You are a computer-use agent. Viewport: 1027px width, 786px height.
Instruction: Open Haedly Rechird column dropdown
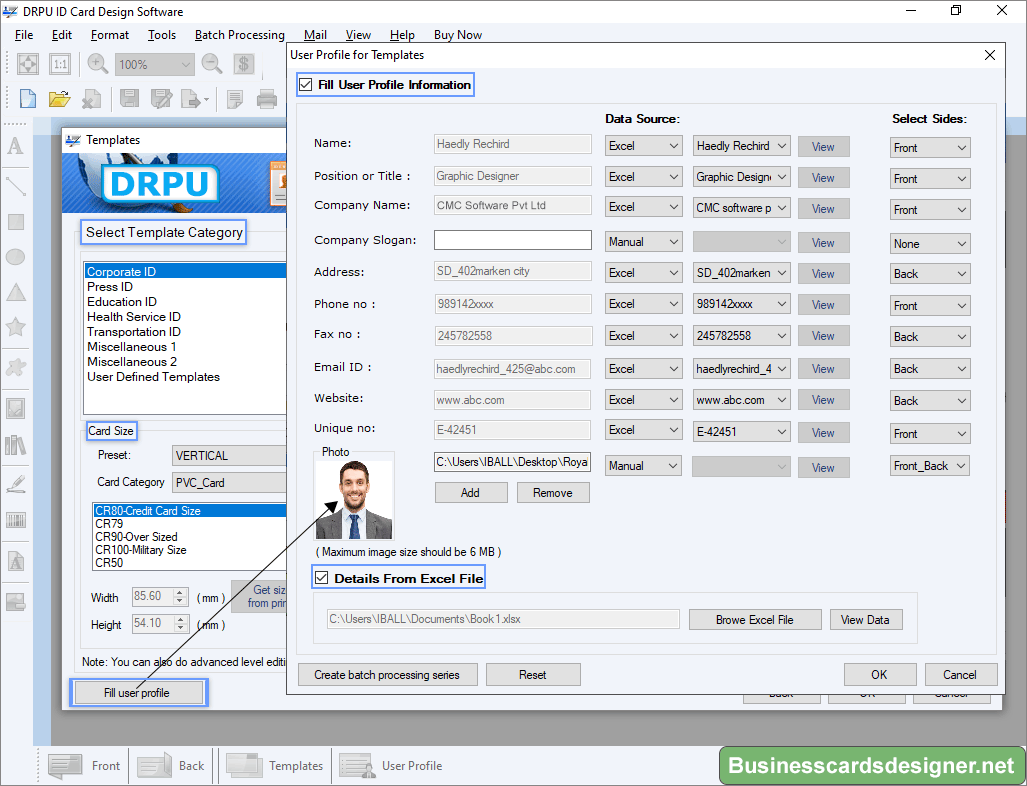pos(741,145)
